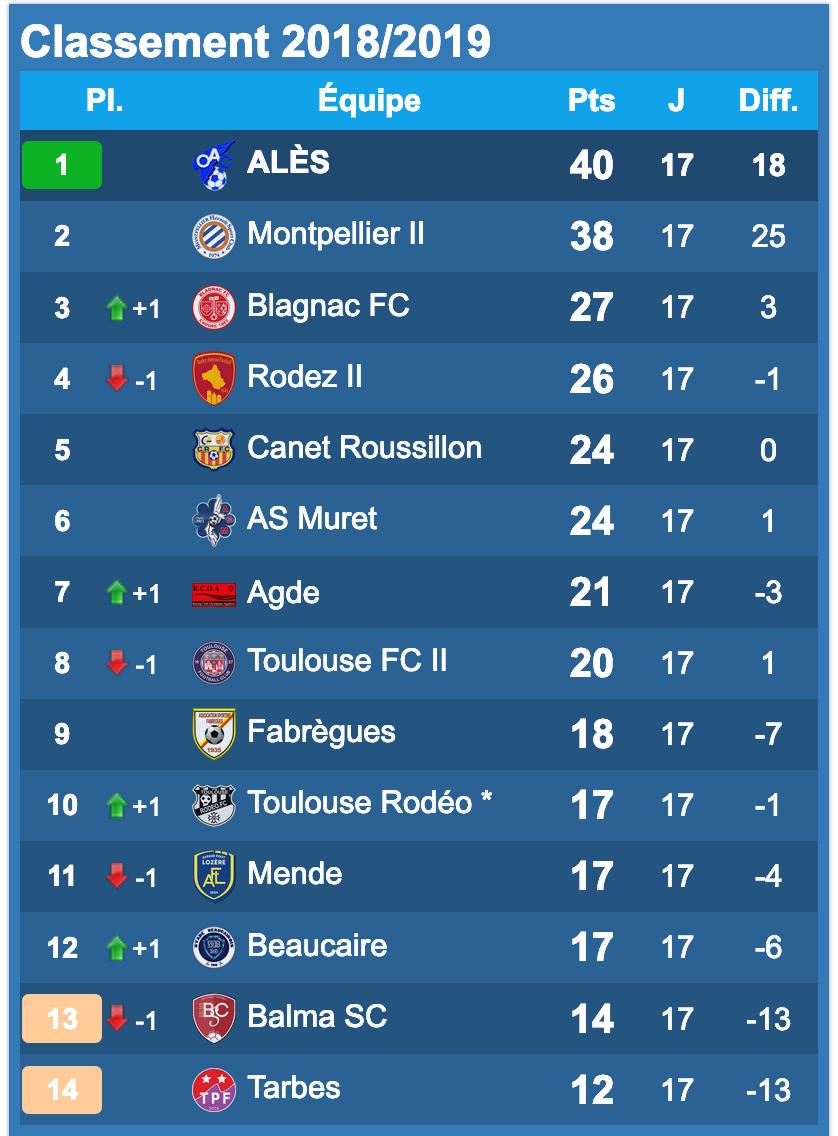
Task: Click red down arrow beside Rodez II
Action: point(117,379)
